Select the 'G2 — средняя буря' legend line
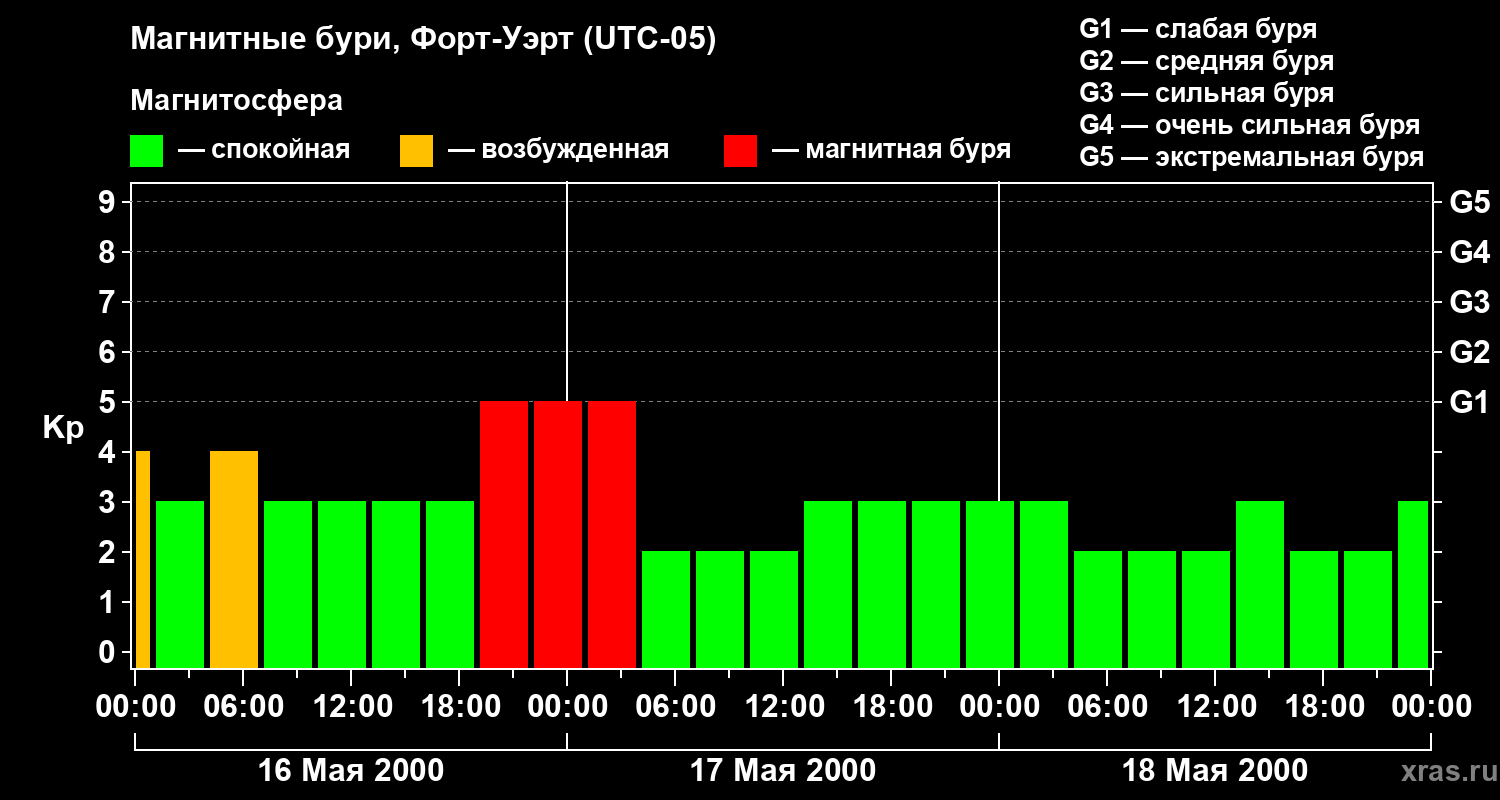Image resolution: width=1500 pixels, height=800 pixels. pos(1207,61)
